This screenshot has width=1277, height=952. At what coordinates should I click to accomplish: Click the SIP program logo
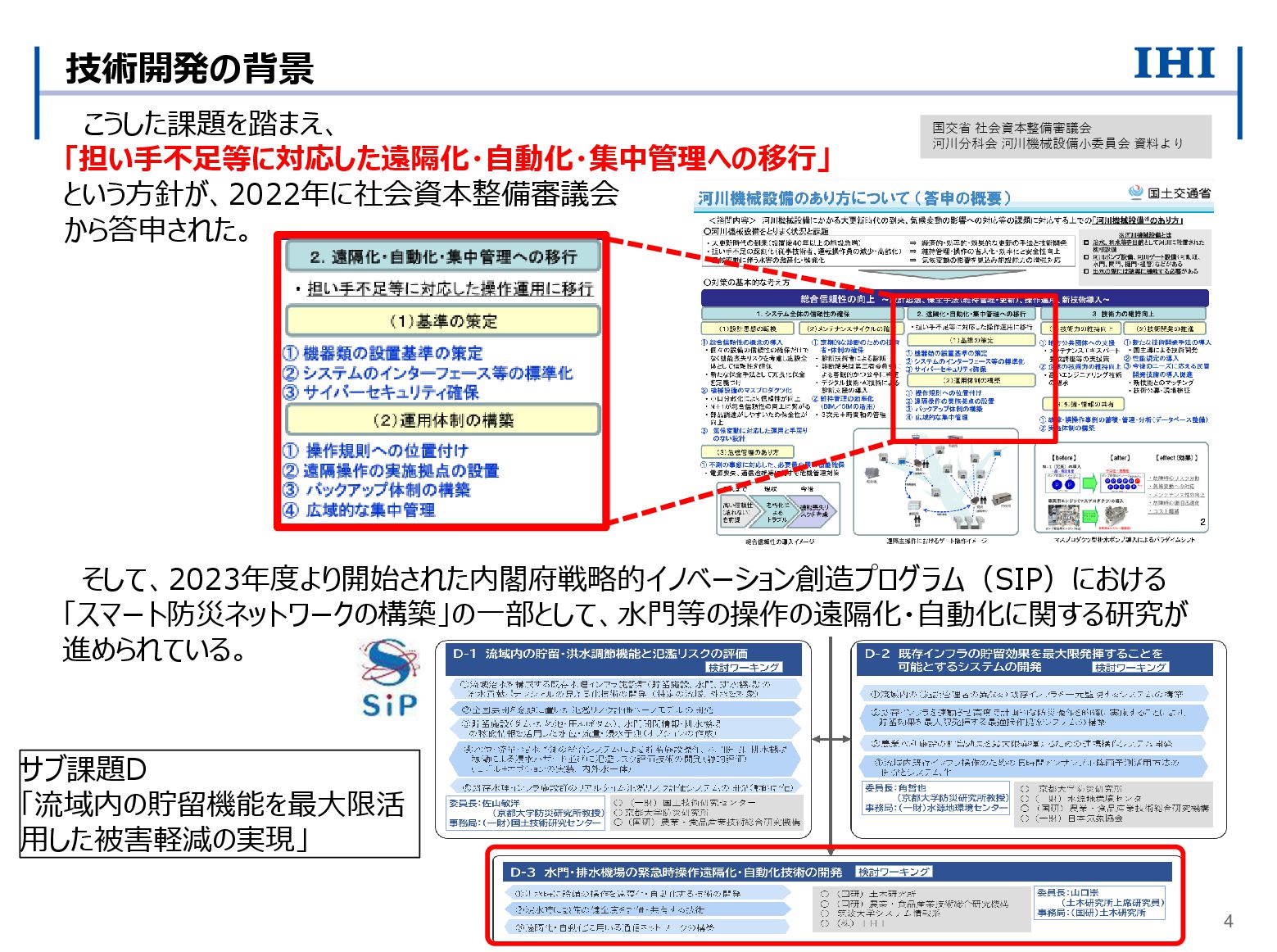pyautogui.click(x=389, y=677)
